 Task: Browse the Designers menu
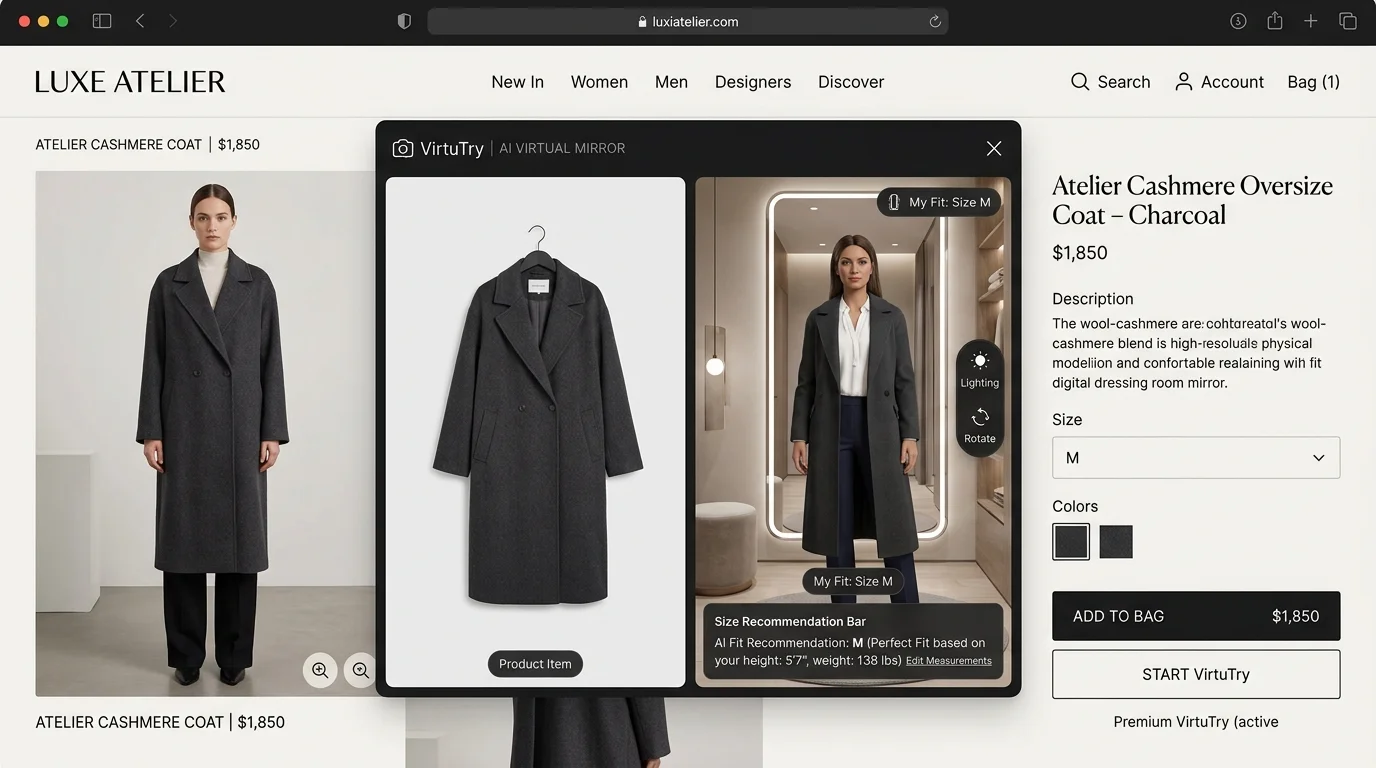[753, 82]
